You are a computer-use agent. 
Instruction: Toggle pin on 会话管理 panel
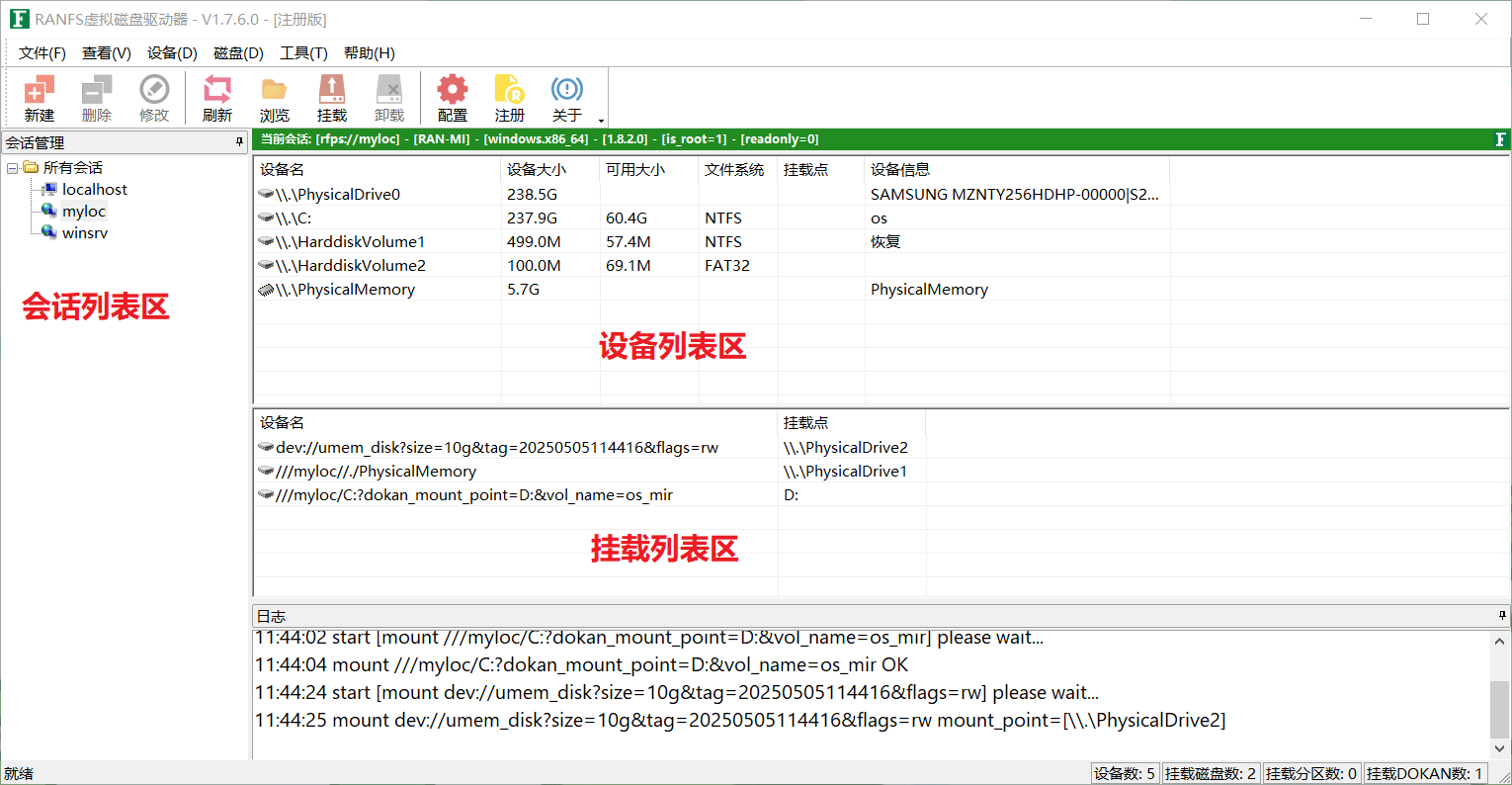pyautogui.click(x=239, y=142)
